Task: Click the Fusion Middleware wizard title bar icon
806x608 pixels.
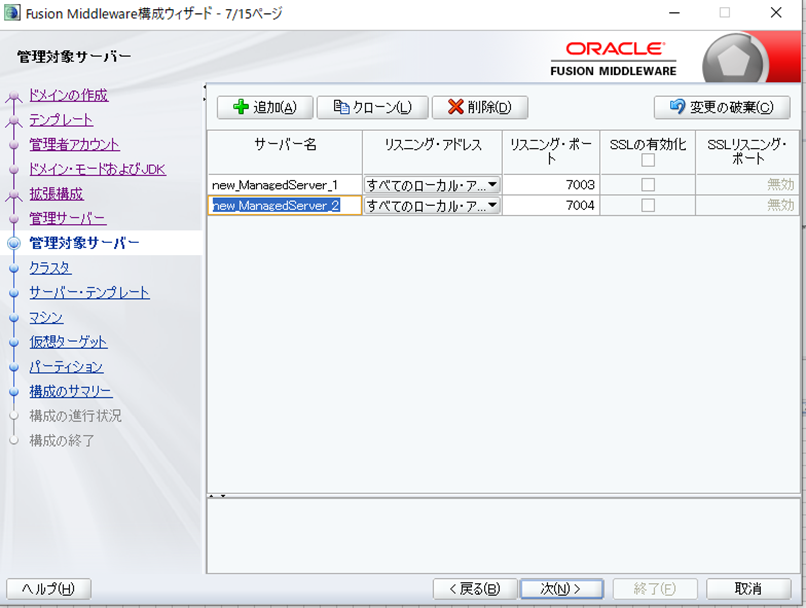Action: coord(11,13)
